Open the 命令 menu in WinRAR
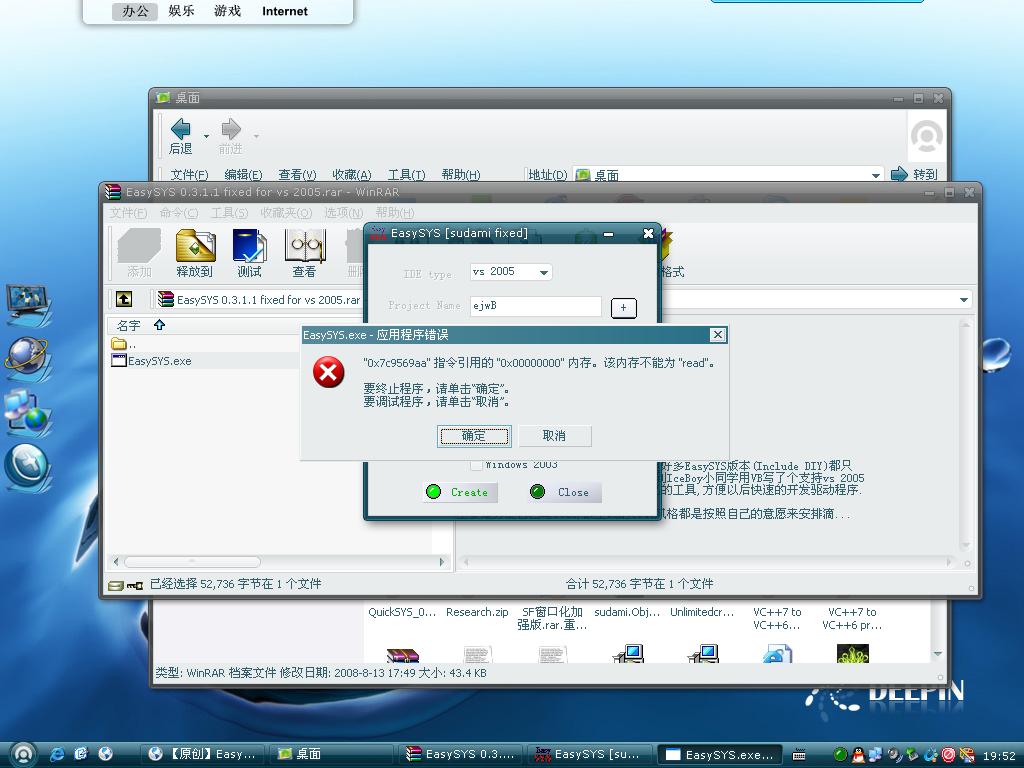 (x=178, y=213)
